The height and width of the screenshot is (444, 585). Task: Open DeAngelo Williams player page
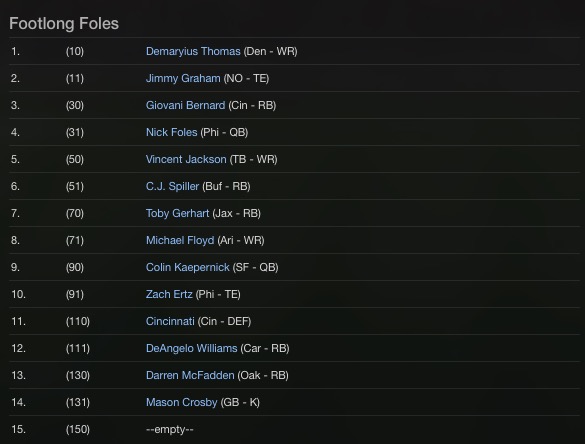tap(191, 348)
